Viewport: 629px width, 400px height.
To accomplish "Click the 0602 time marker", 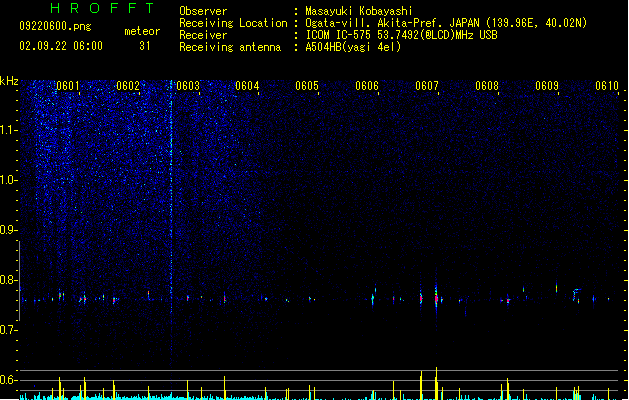I will [x=128, y=86].
